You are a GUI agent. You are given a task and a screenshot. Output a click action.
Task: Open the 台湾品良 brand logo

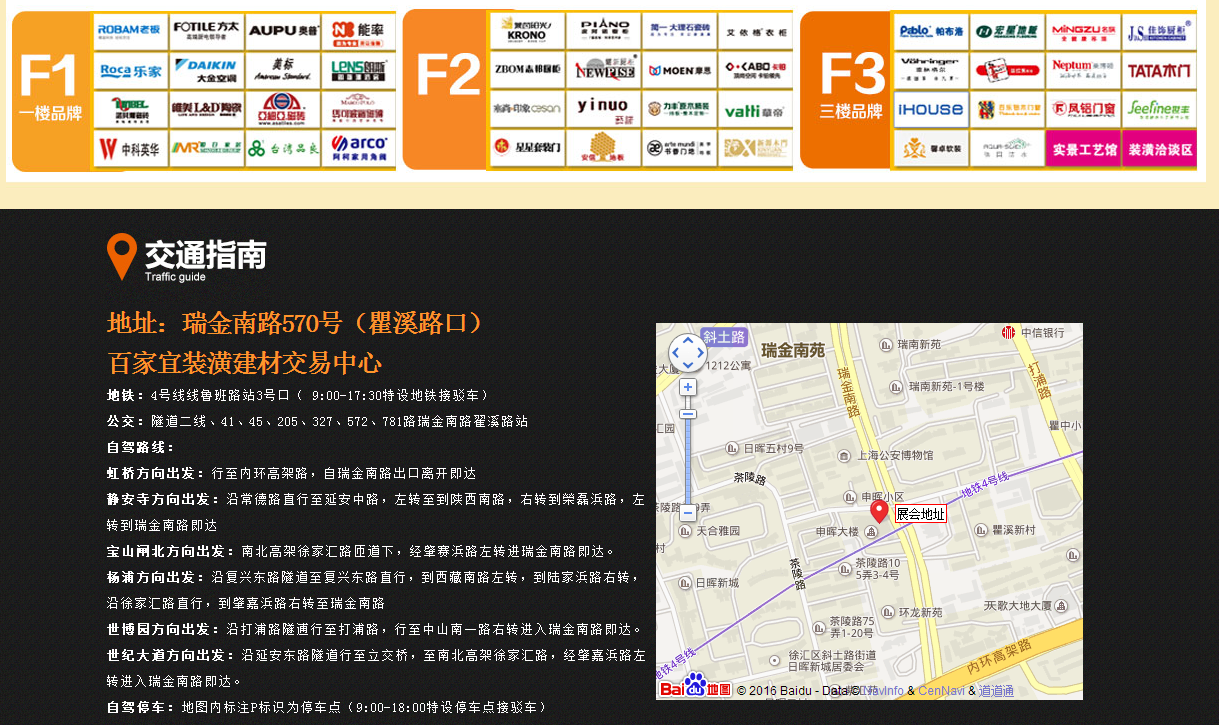click(283, 148)
